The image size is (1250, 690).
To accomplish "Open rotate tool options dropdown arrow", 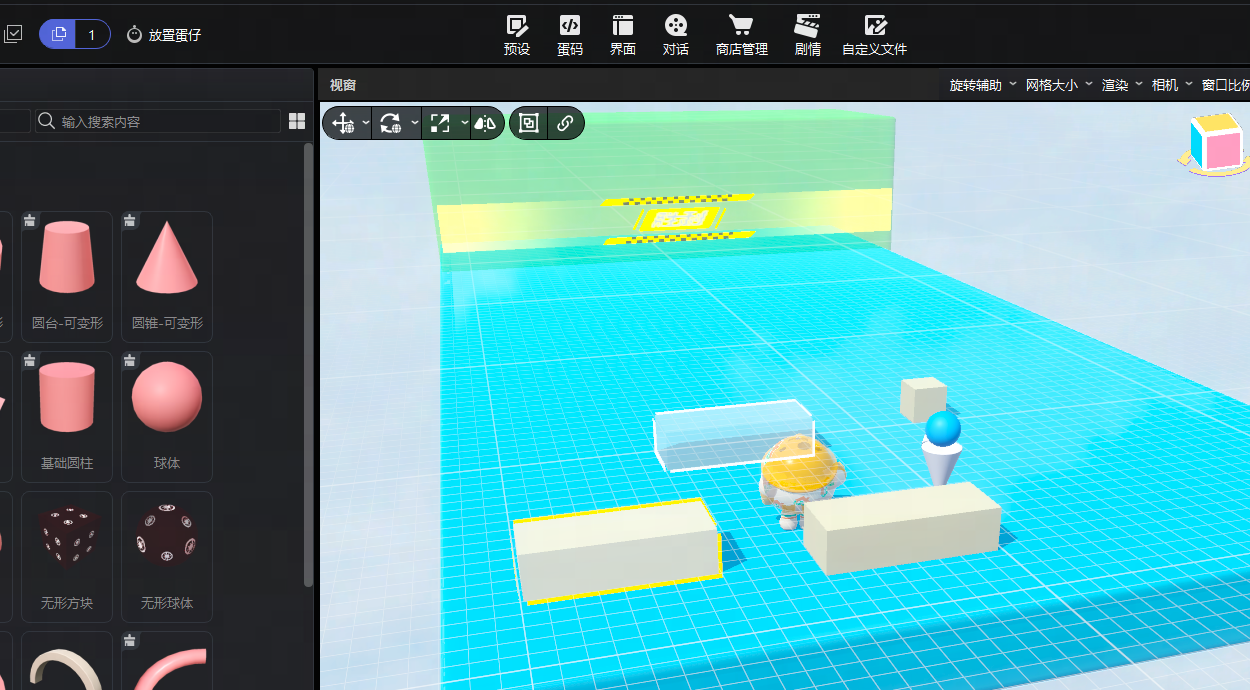I will 415,123.
